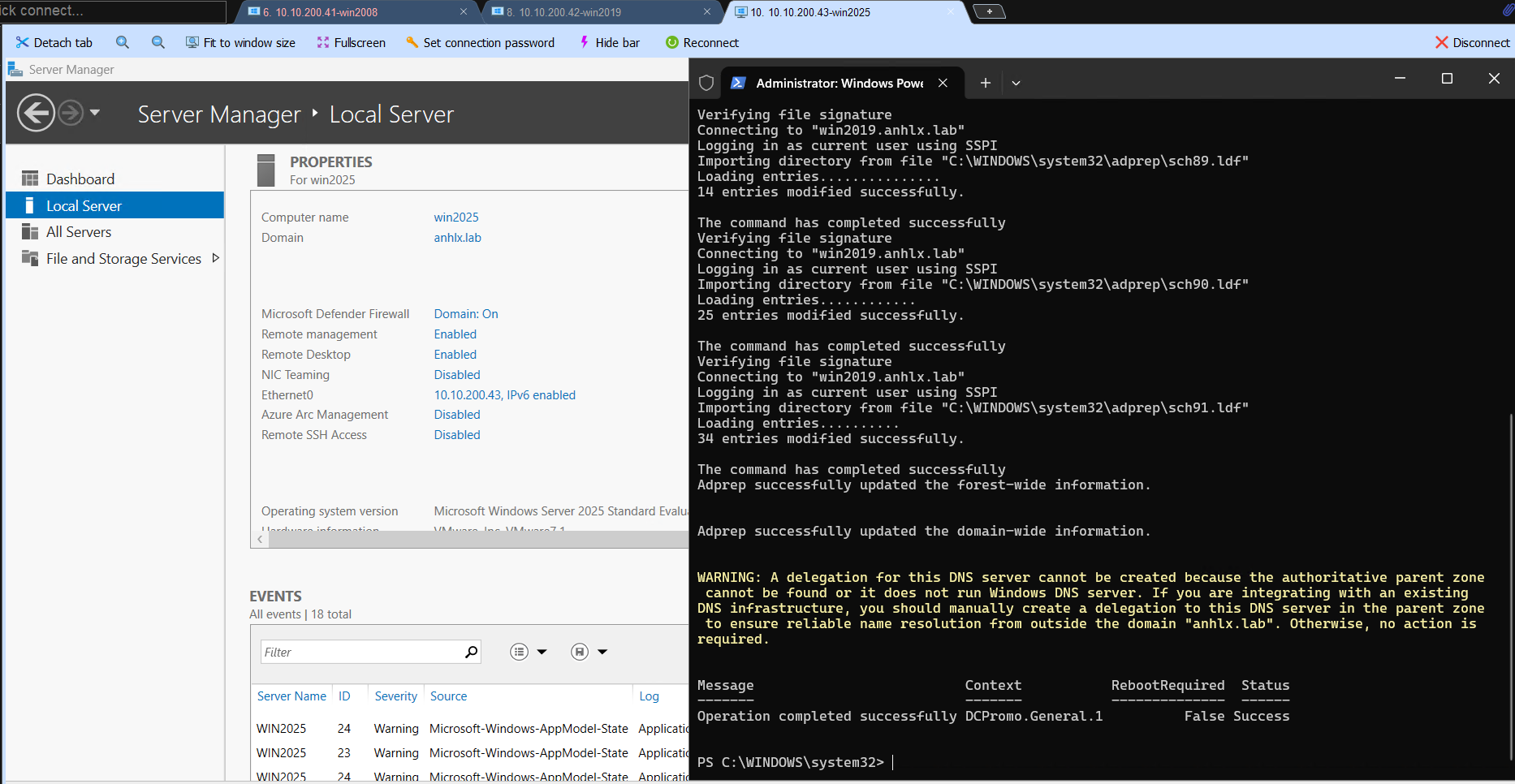Screen dimensions: 1515x784
Task: Click the Server Manager back arrow
Action: pos(37,113)
